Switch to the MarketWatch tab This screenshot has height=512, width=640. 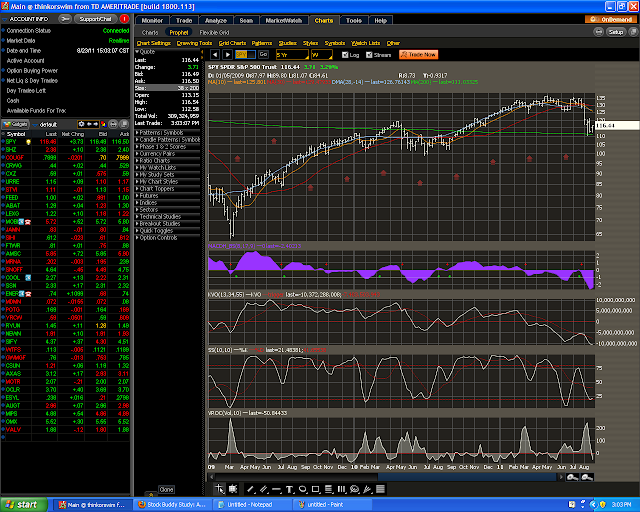284,20
